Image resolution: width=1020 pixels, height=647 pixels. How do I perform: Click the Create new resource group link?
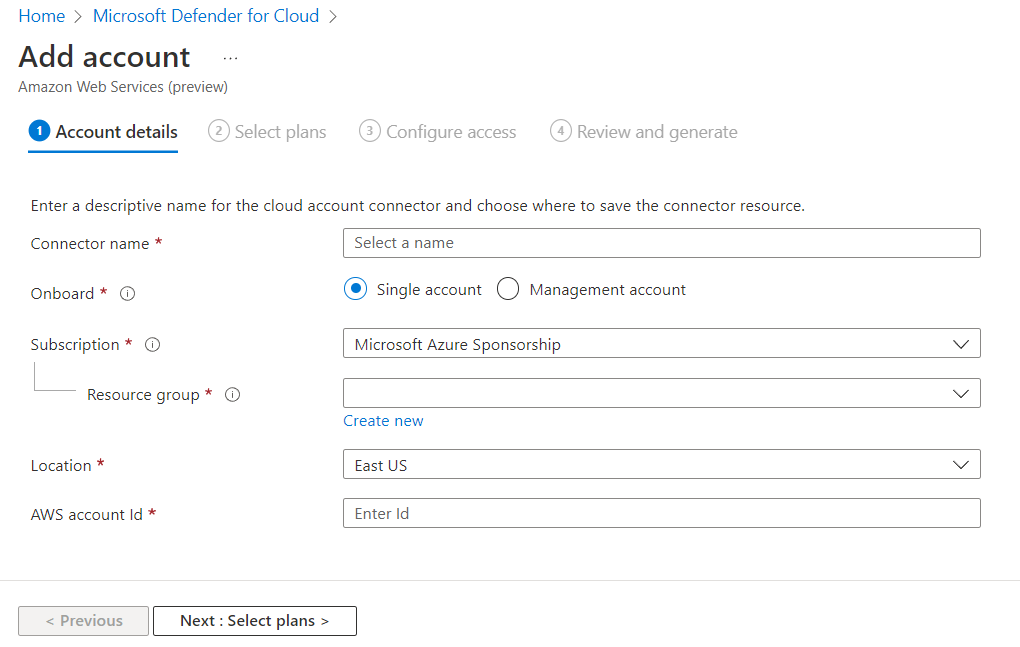click(383, 421)
